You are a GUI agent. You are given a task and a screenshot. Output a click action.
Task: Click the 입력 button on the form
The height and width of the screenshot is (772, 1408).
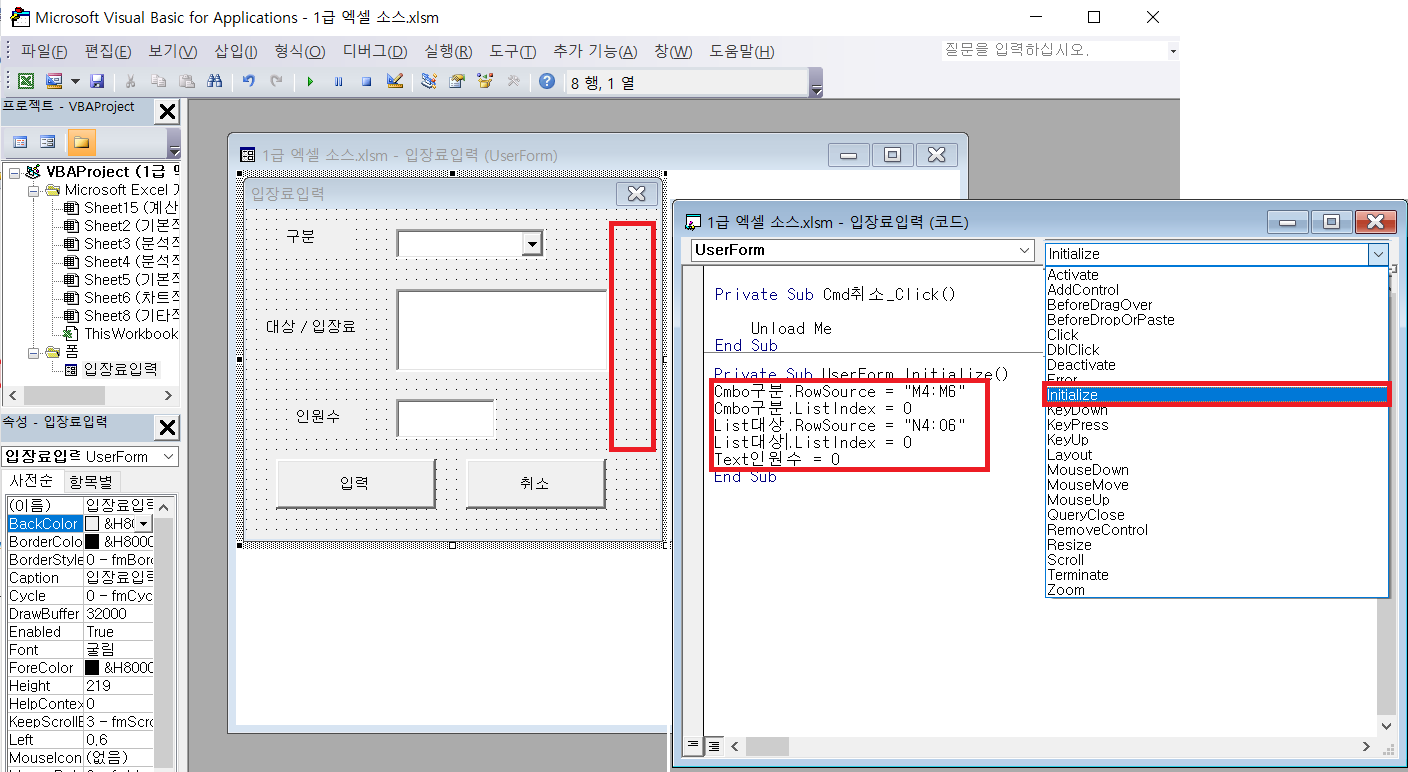(356, 484)
